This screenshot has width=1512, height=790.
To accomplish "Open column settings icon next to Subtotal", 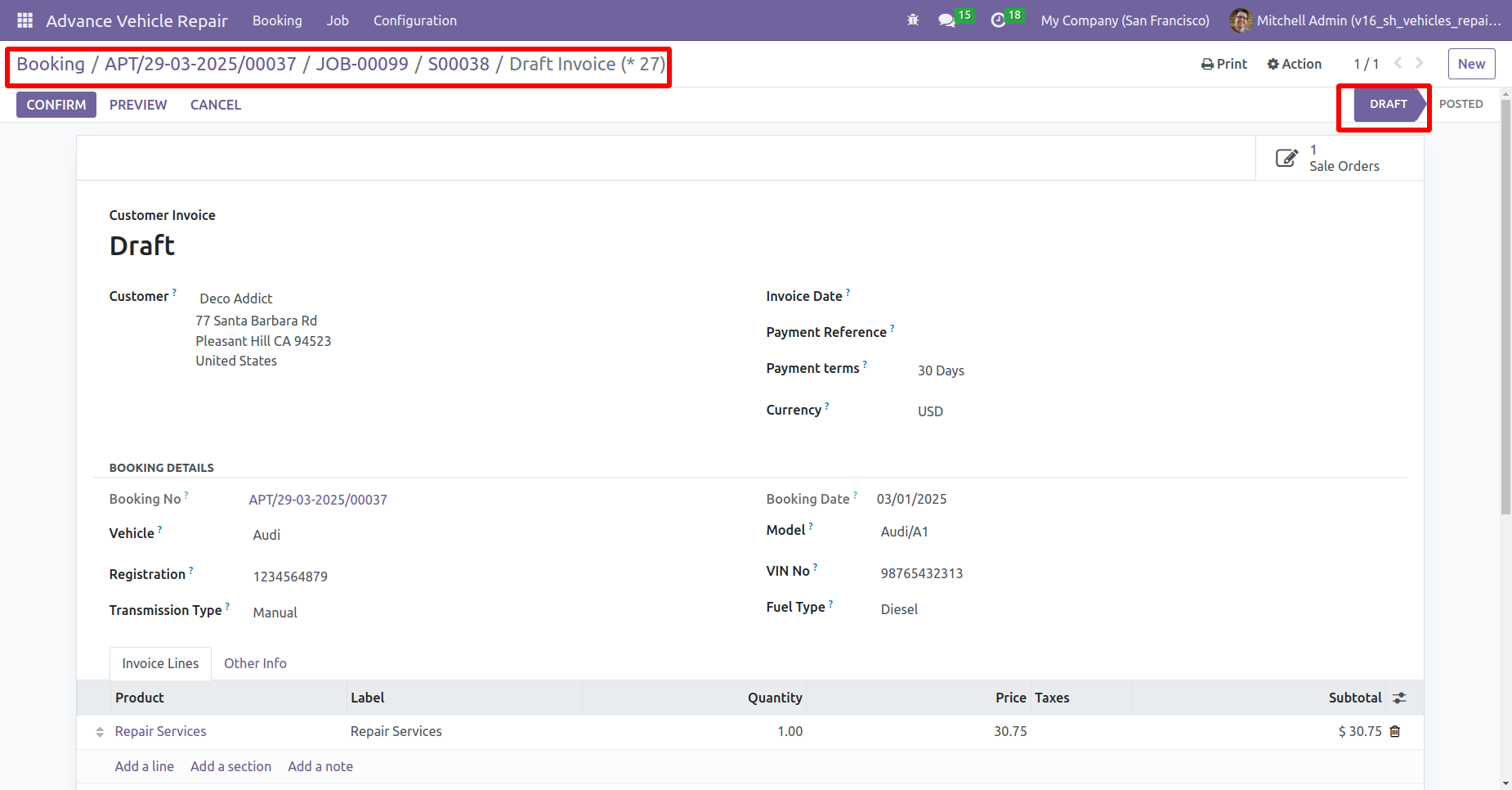I will point(1399,698).
